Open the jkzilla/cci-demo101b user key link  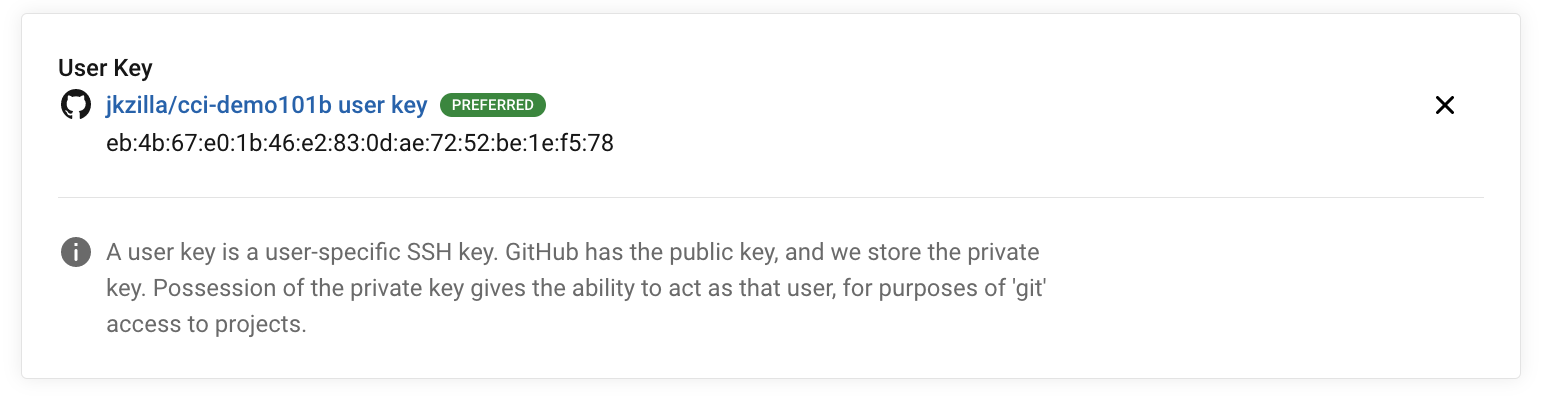coord(267,105)
